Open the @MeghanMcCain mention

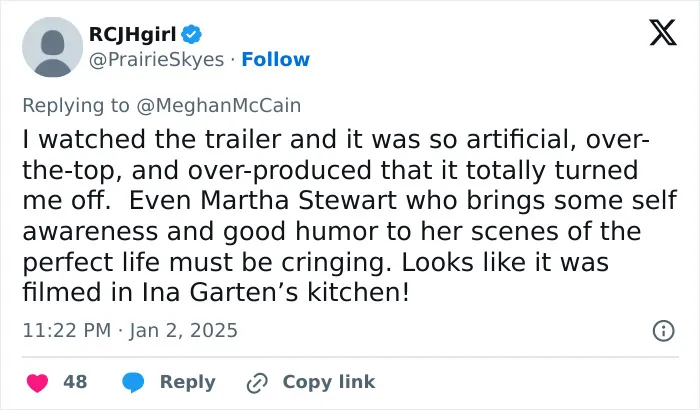pos(219,106)
